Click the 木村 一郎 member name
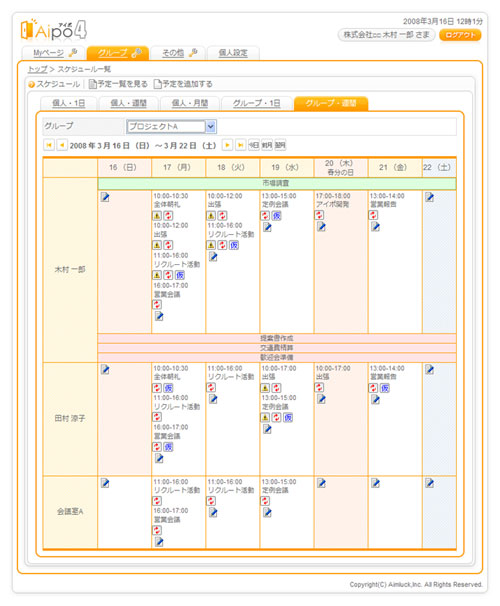500x606 pixels. pos(70,269)
